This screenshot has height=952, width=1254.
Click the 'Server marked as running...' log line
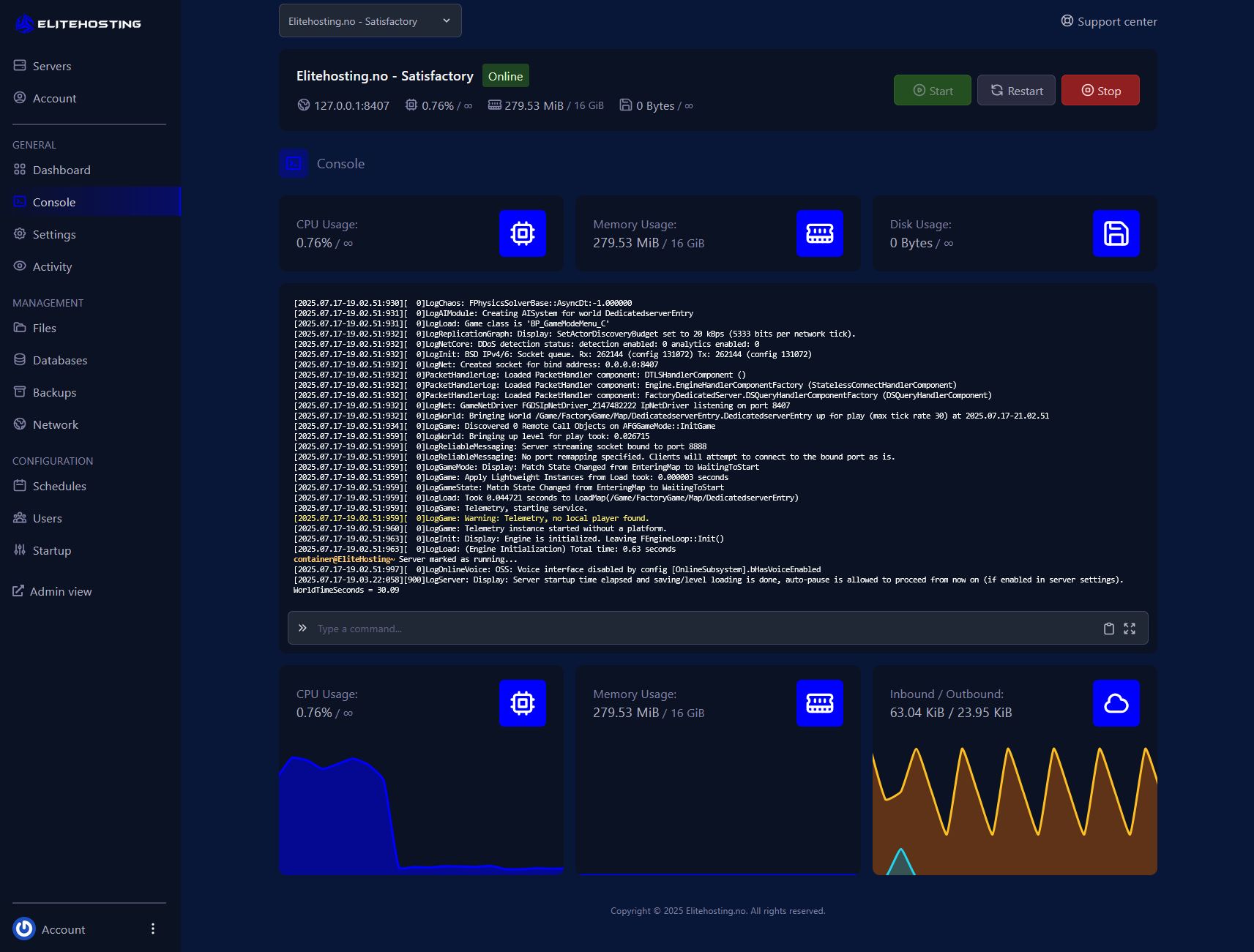pos(406,559)
